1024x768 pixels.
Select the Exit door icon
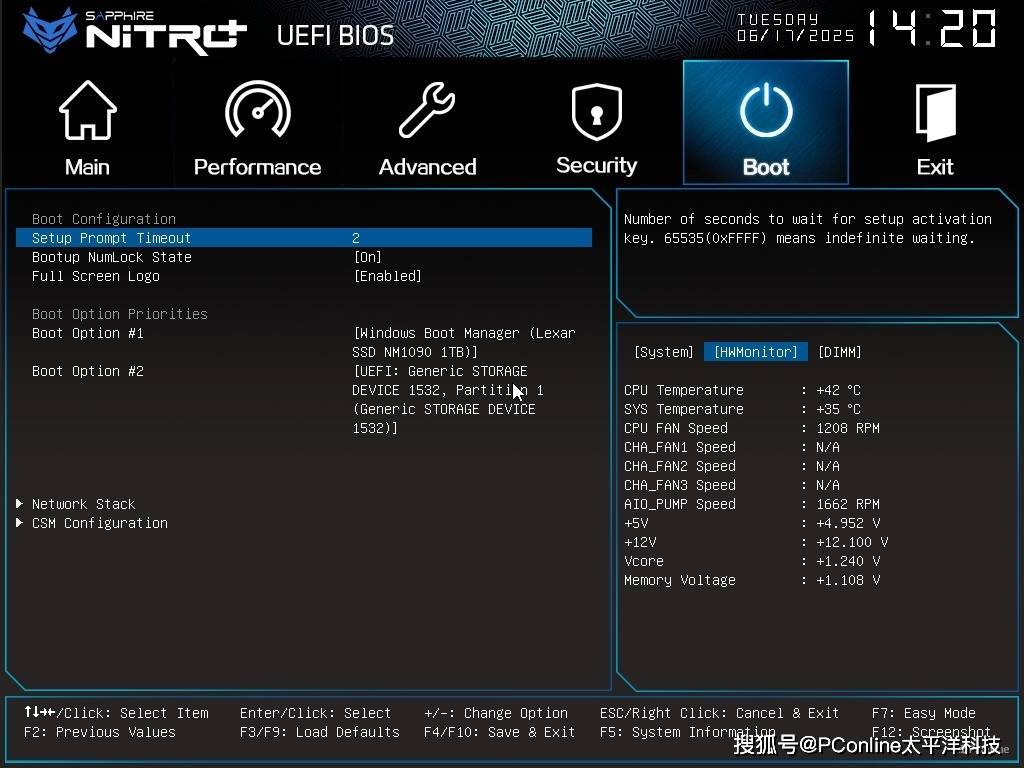point(935,112)
